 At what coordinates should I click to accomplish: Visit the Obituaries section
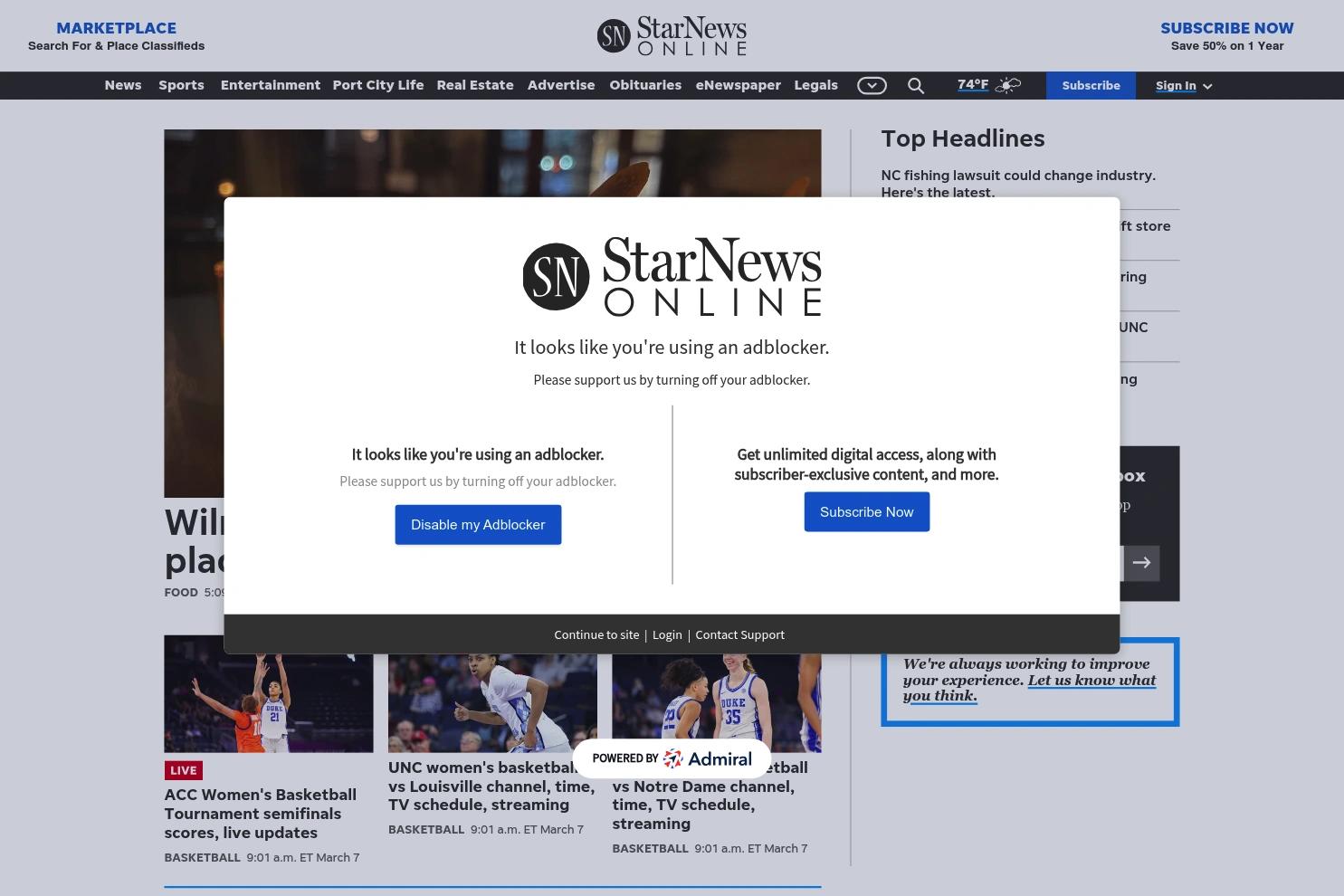tap(645, 85)
